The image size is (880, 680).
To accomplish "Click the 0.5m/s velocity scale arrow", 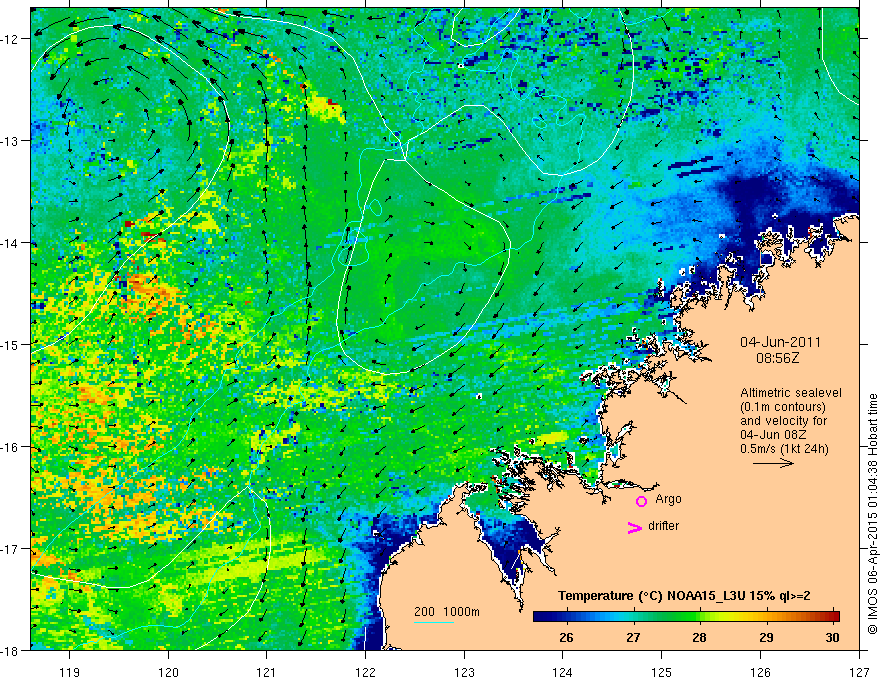I will pos(773,463).
